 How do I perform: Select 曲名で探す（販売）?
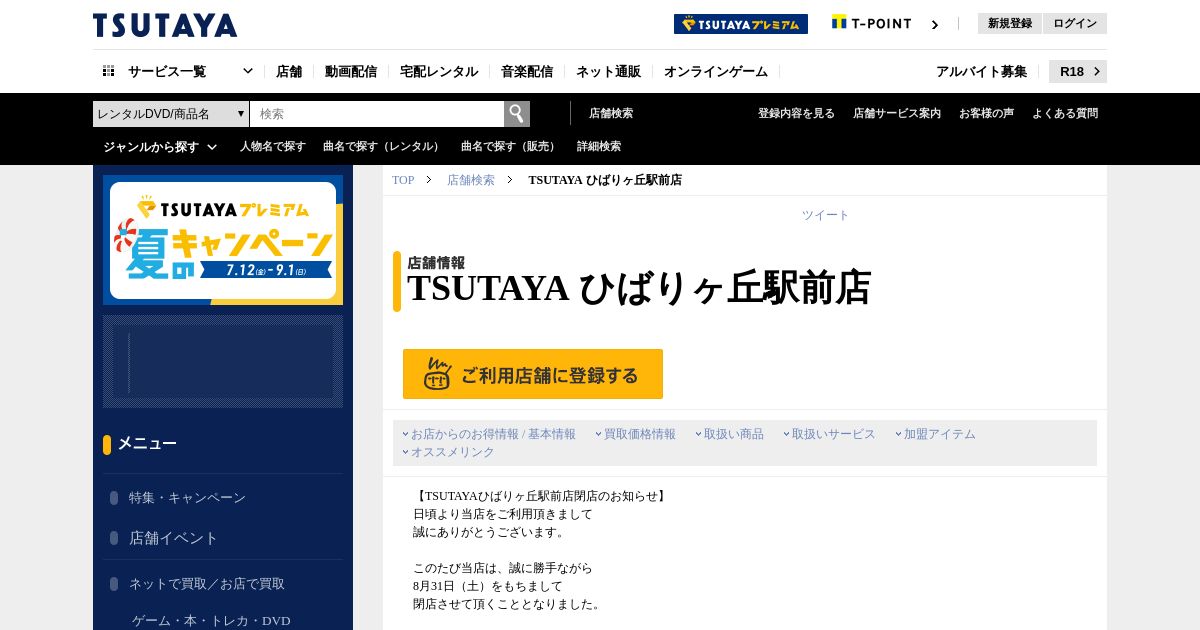point(510,146)
